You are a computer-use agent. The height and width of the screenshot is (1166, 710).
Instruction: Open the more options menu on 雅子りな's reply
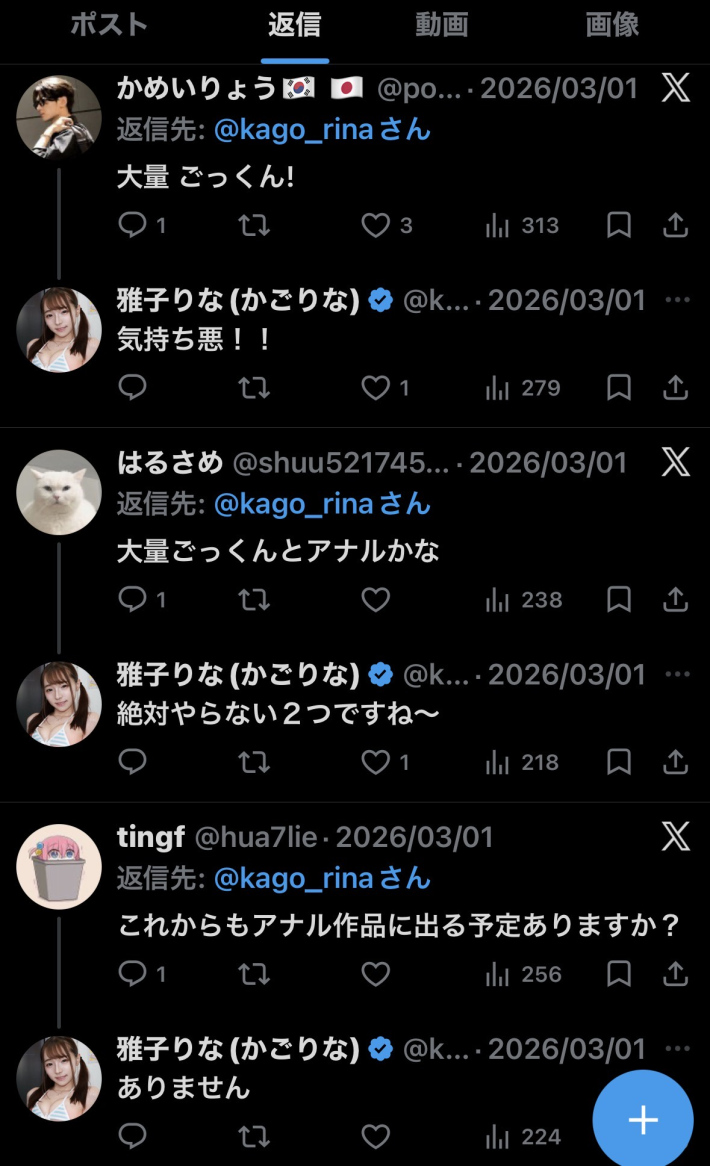(680, 300)
